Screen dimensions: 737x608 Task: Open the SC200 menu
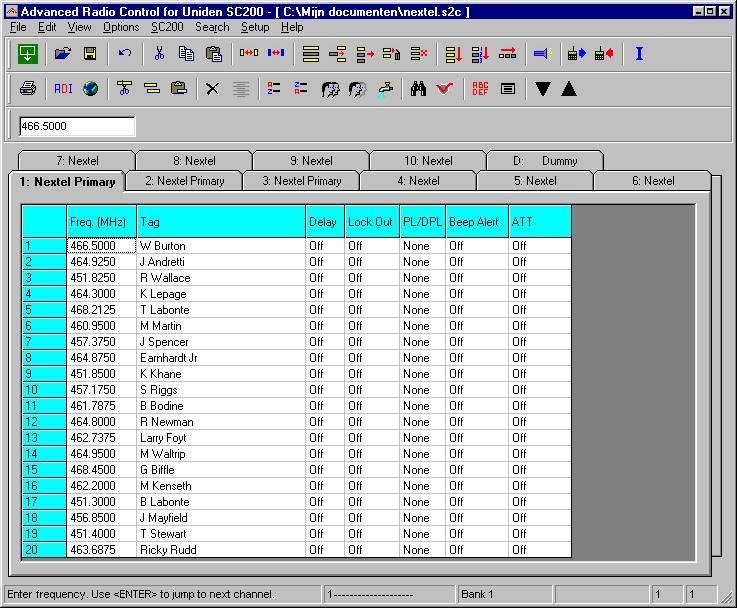pyautogui.click(x=167, y=27)
